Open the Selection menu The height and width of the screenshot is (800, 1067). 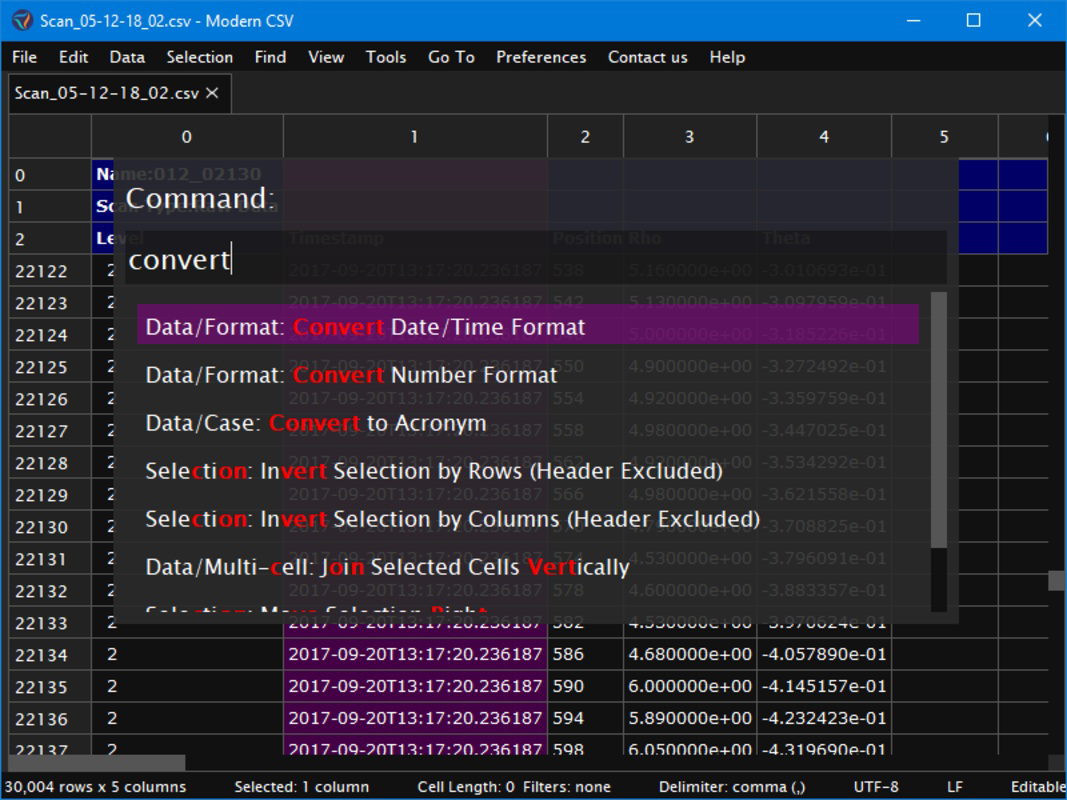[199, 57]
